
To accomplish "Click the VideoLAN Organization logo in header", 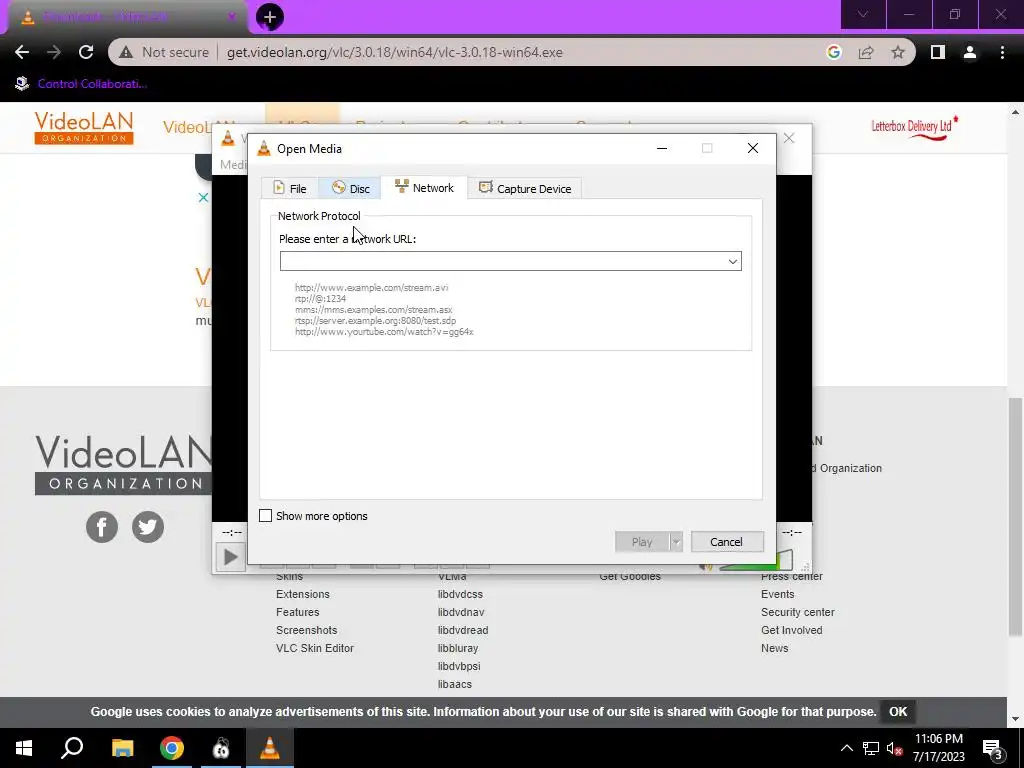I will (84, 127).
